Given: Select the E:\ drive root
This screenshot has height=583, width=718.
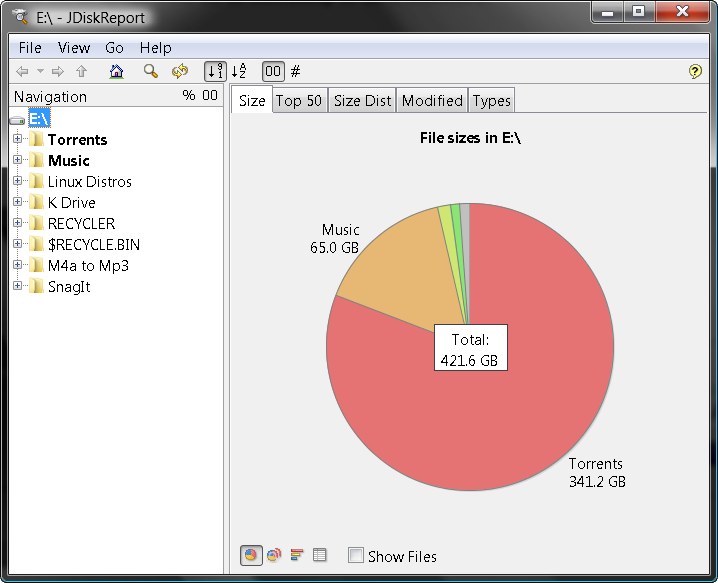Looking at the screenshot, I should coord(39,119).
